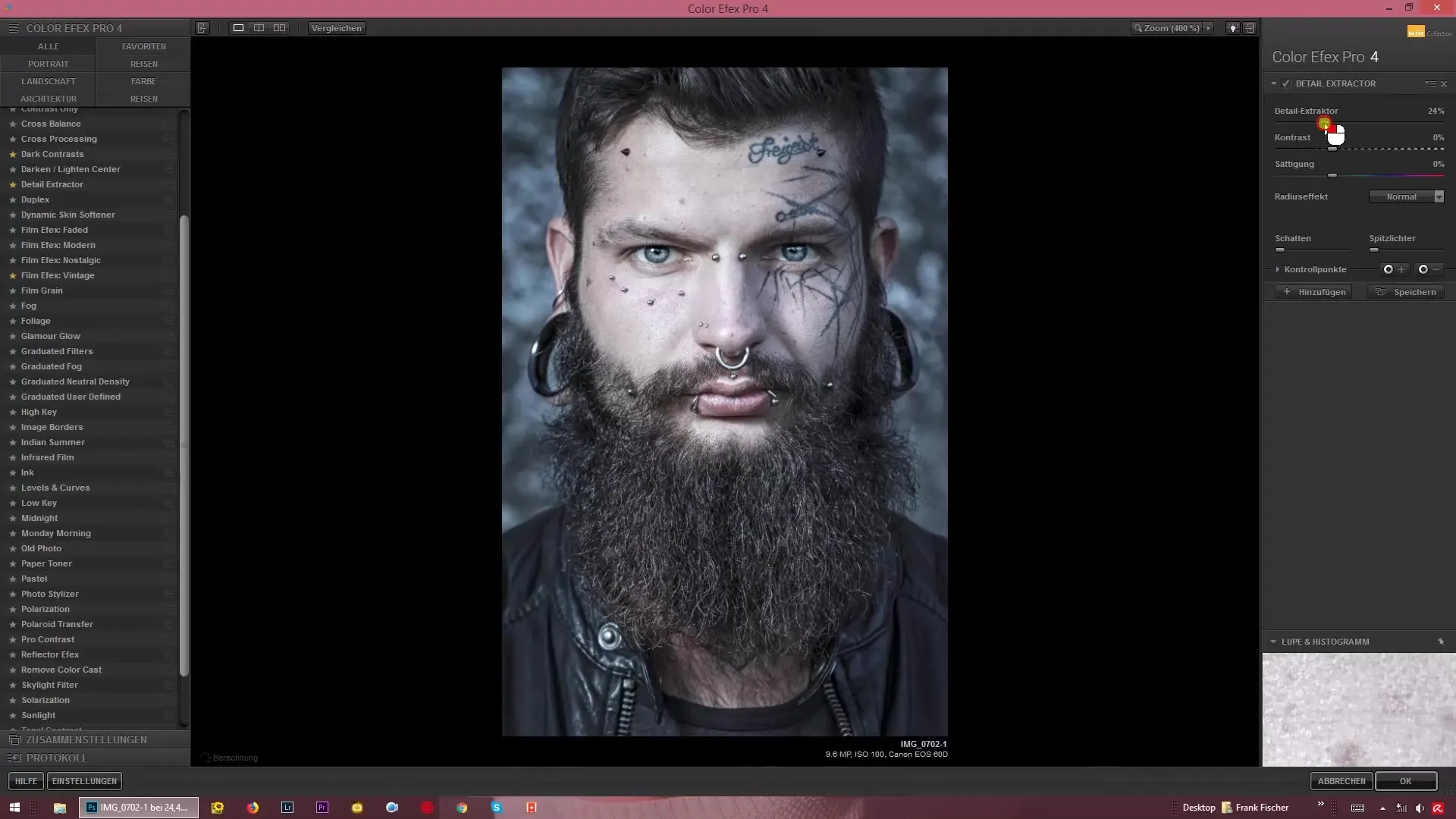The width and height of the screenshot is (1456, 819).
Task: Toggle favorite star for Cross Balance
Action: 13,124
